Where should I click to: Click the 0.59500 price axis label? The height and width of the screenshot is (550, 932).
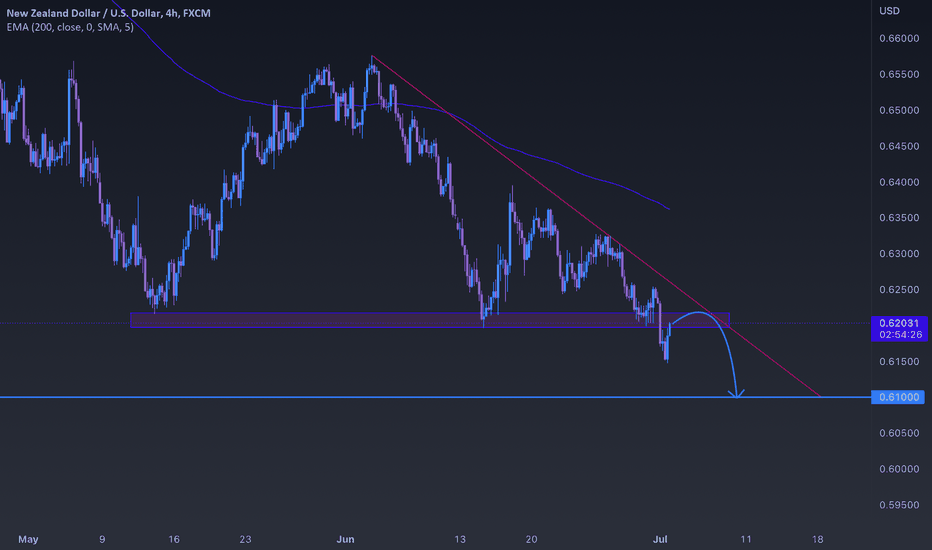[x=899, y=505]
